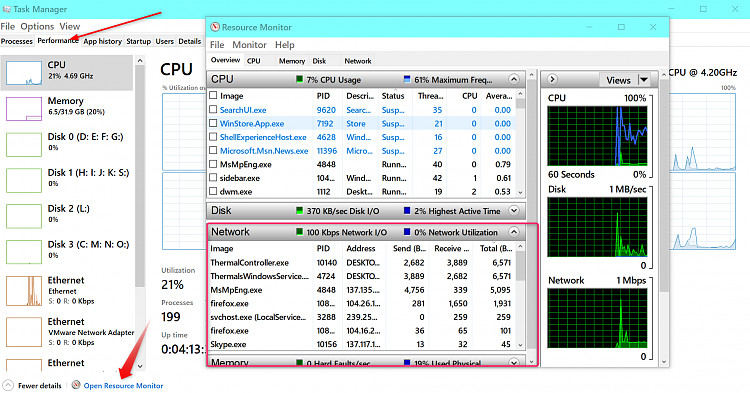Select Skype.exe network row
750x393 pixels.
[362, 344]
